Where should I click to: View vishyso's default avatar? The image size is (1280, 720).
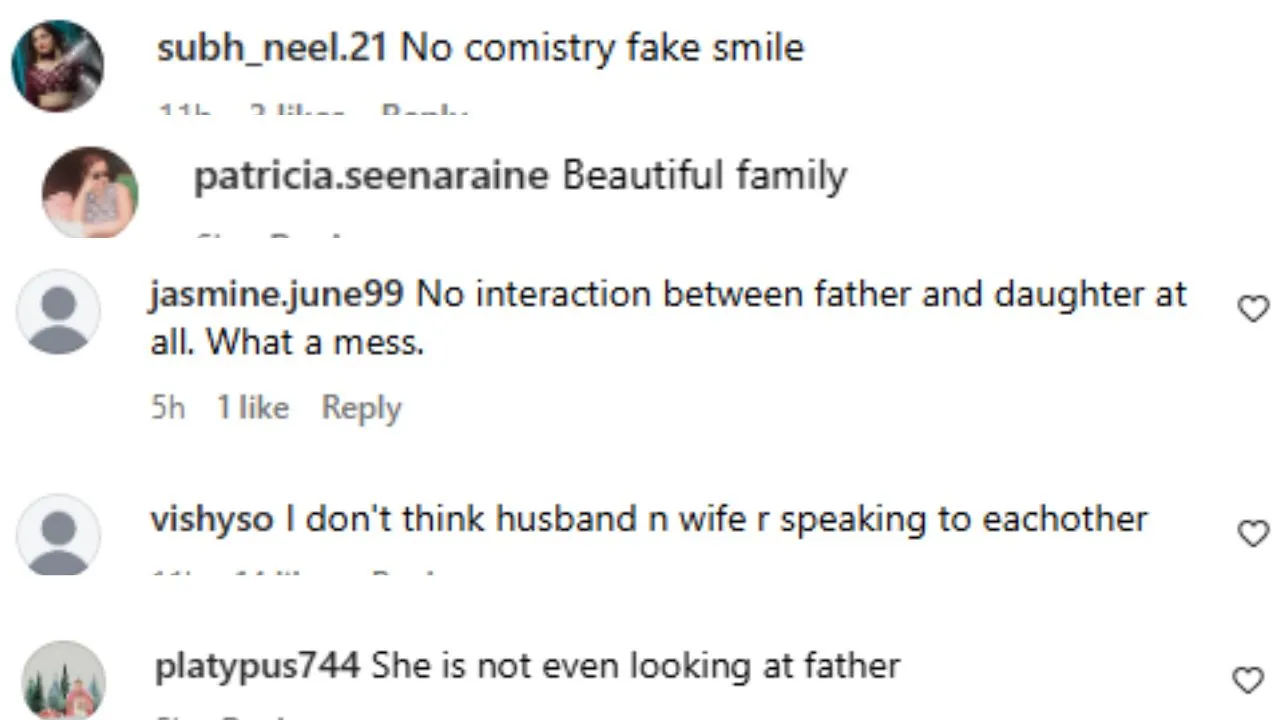point(58,534)
